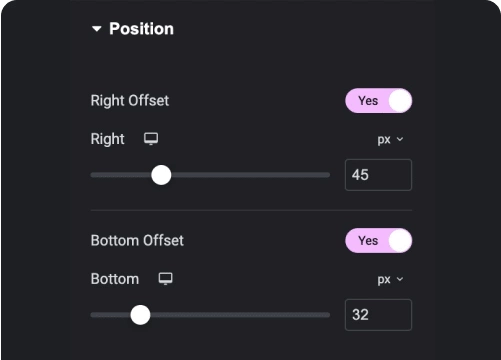501x360 pixels.
Task: Click far end of Right slider track
Action: [x=326, y=175]
